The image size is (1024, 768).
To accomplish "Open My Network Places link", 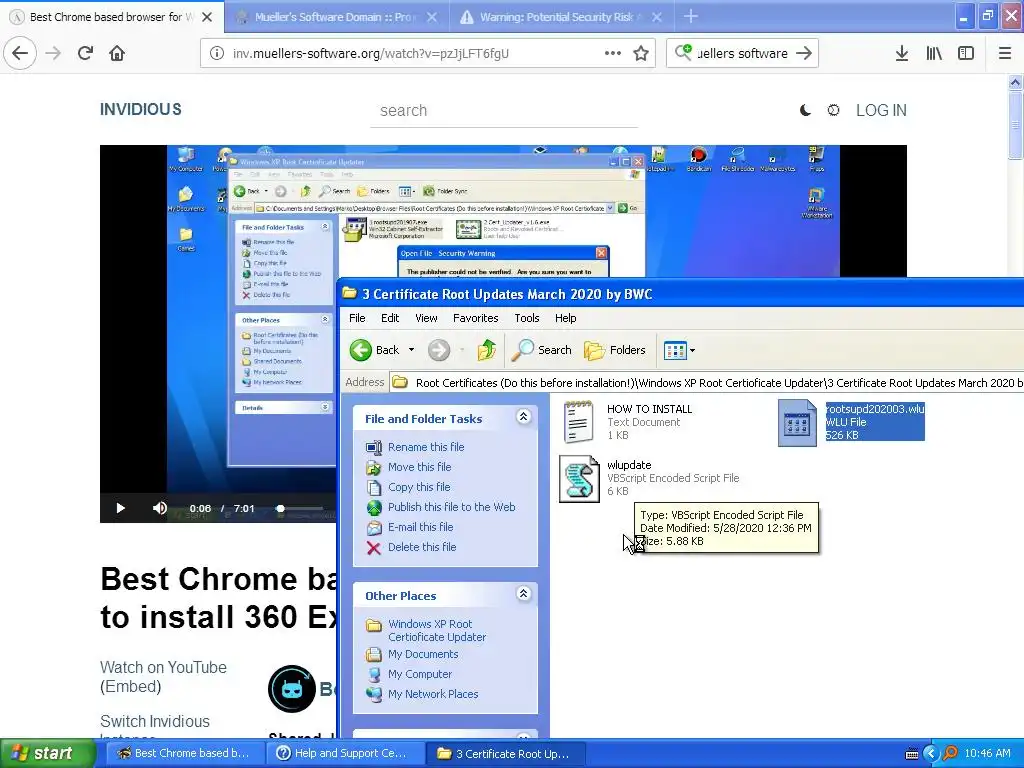I will pyautogui.click(x=433, y=694).
